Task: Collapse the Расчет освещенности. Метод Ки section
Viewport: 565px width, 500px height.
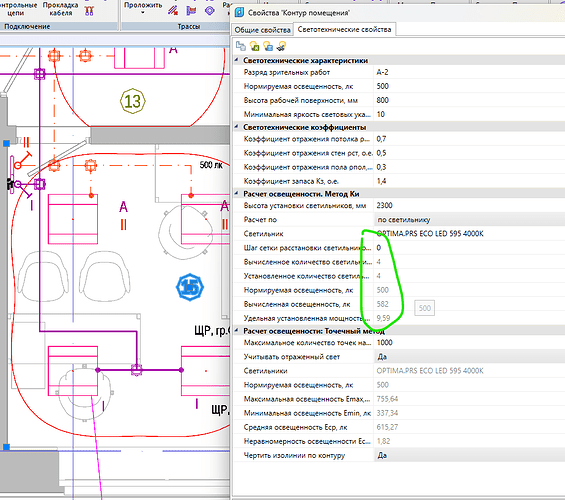Action: tap(237, 193)
